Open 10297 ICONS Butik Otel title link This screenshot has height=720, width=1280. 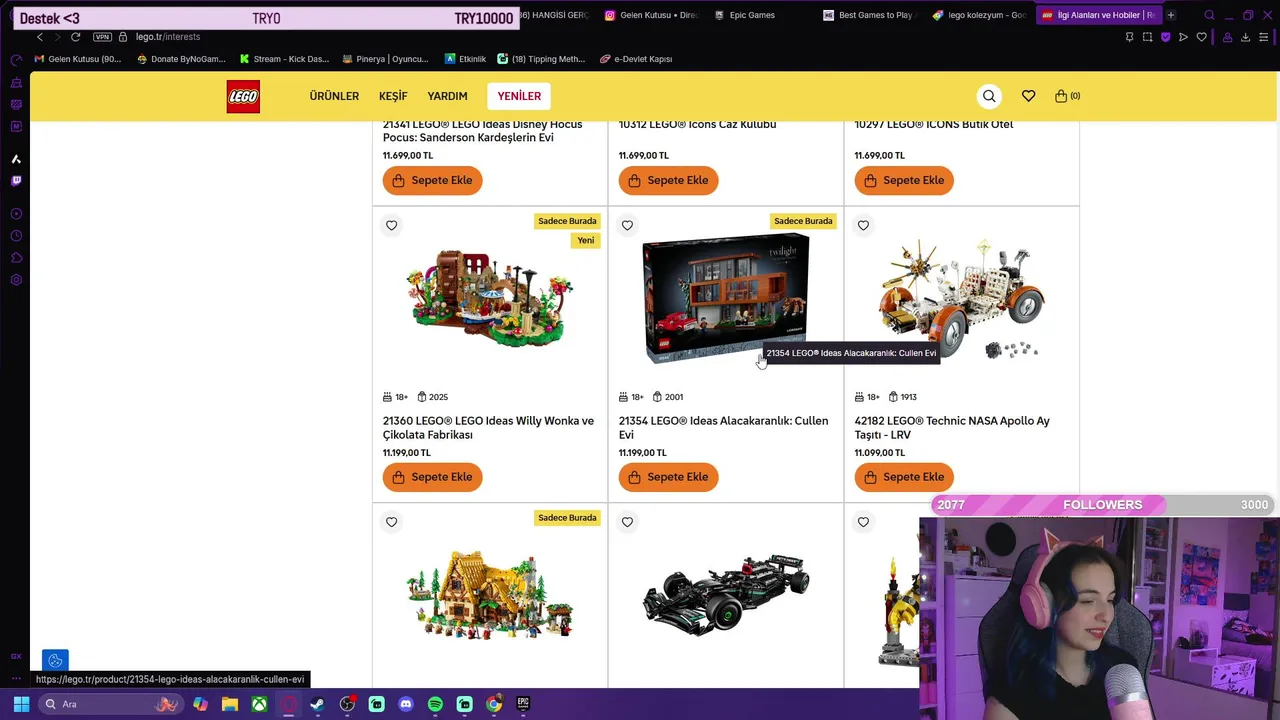[x=934, y=124]
